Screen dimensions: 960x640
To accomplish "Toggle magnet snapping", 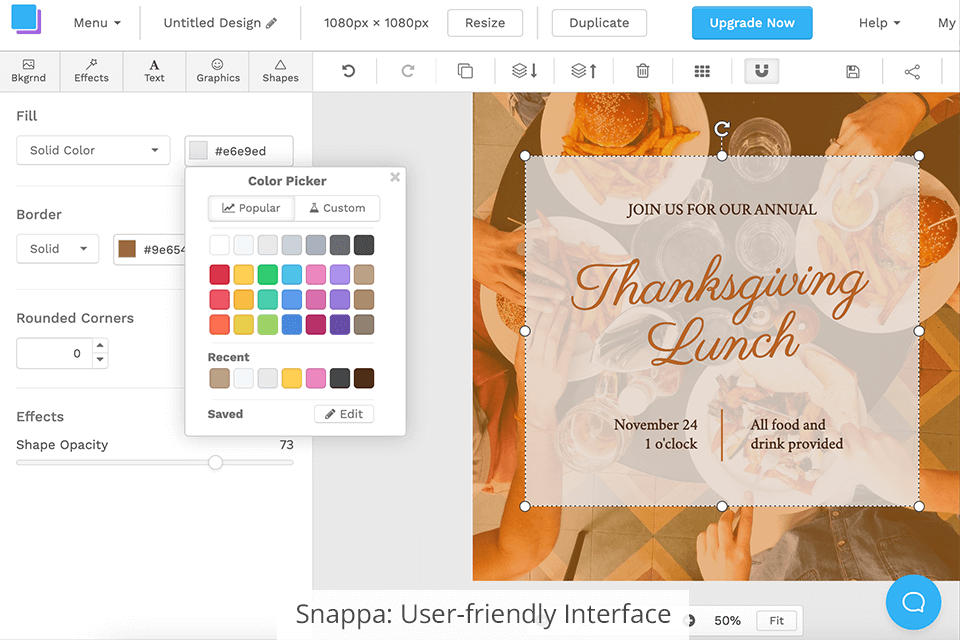I will pos(762,71).
